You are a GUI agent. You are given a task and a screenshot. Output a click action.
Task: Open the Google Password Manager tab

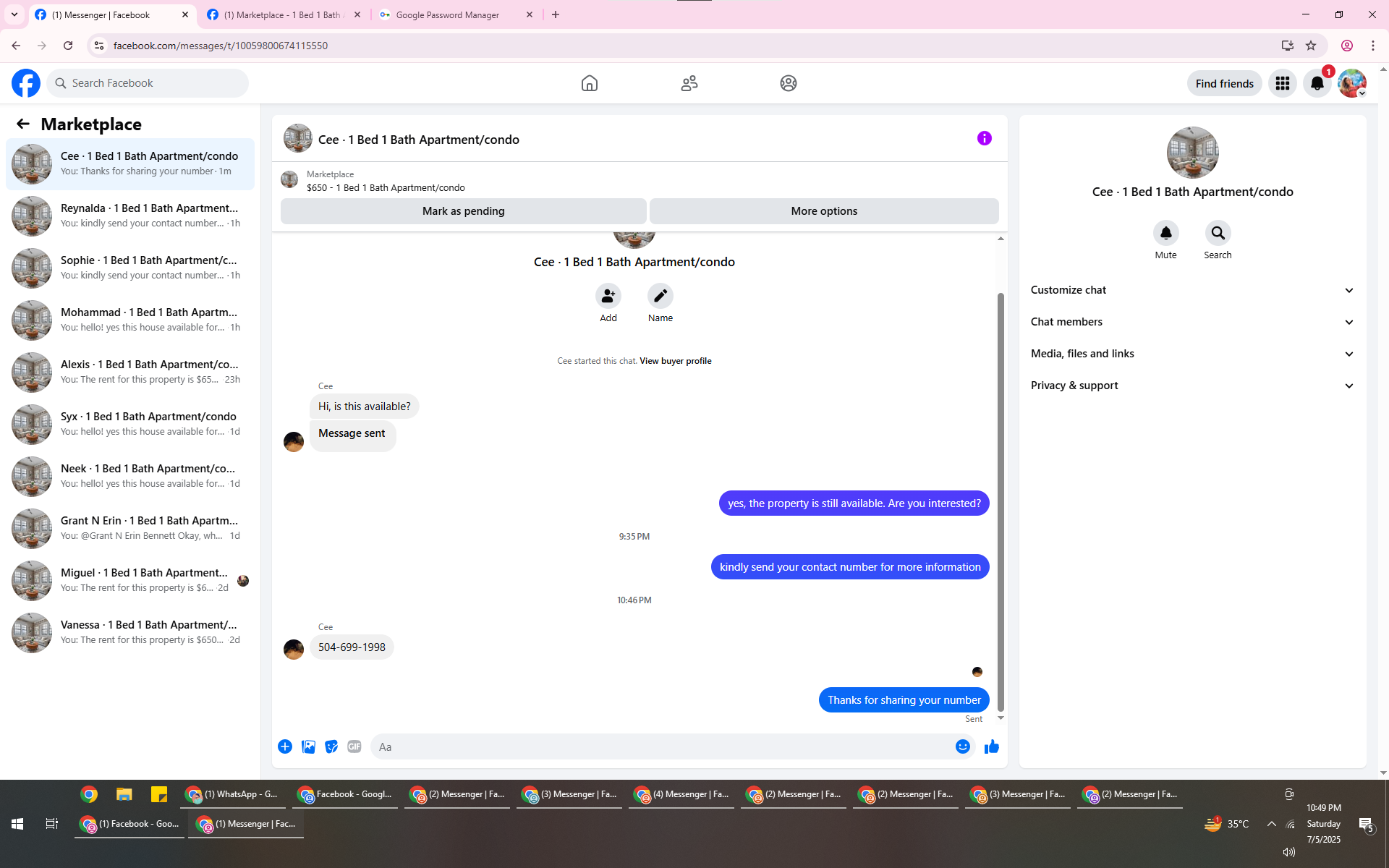pyautogui.click(x=447, y=14)
